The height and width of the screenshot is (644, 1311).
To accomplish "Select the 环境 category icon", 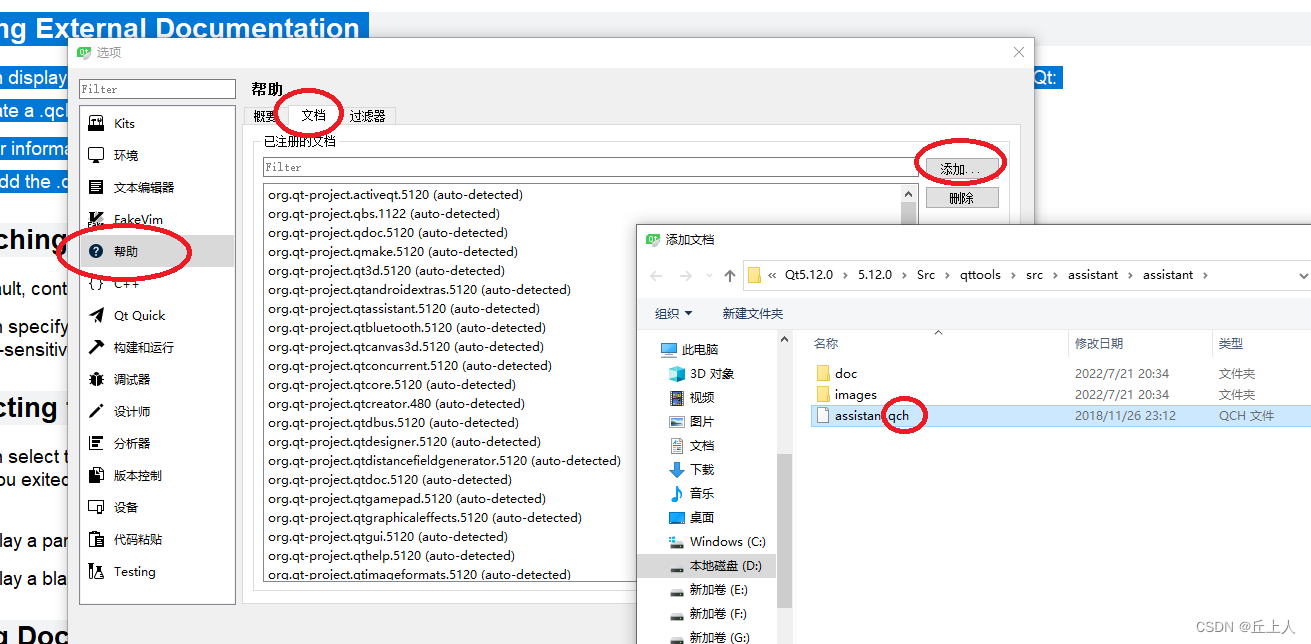I will [x=96, y=155].
